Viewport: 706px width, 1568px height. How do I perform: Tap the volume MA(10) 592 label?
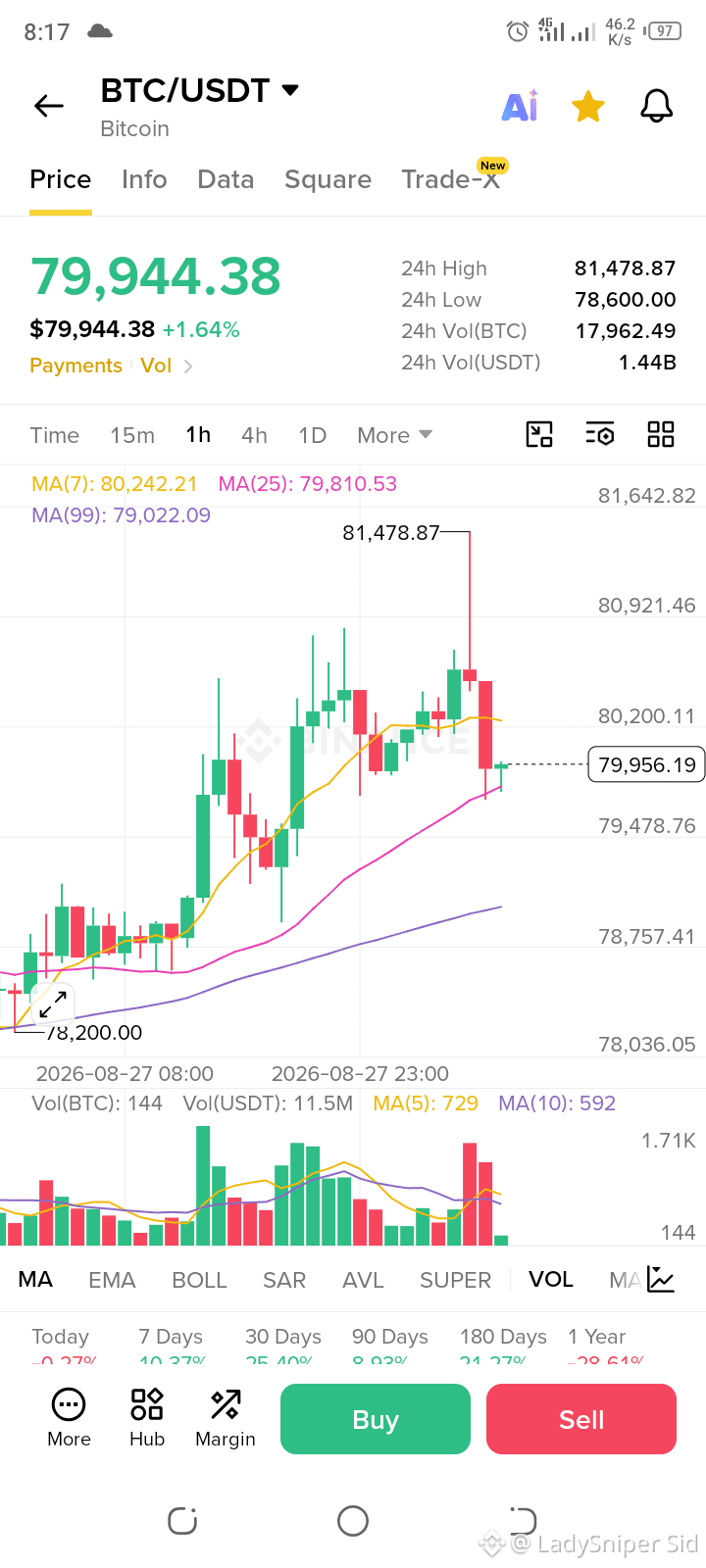[x=557, y=1103]
